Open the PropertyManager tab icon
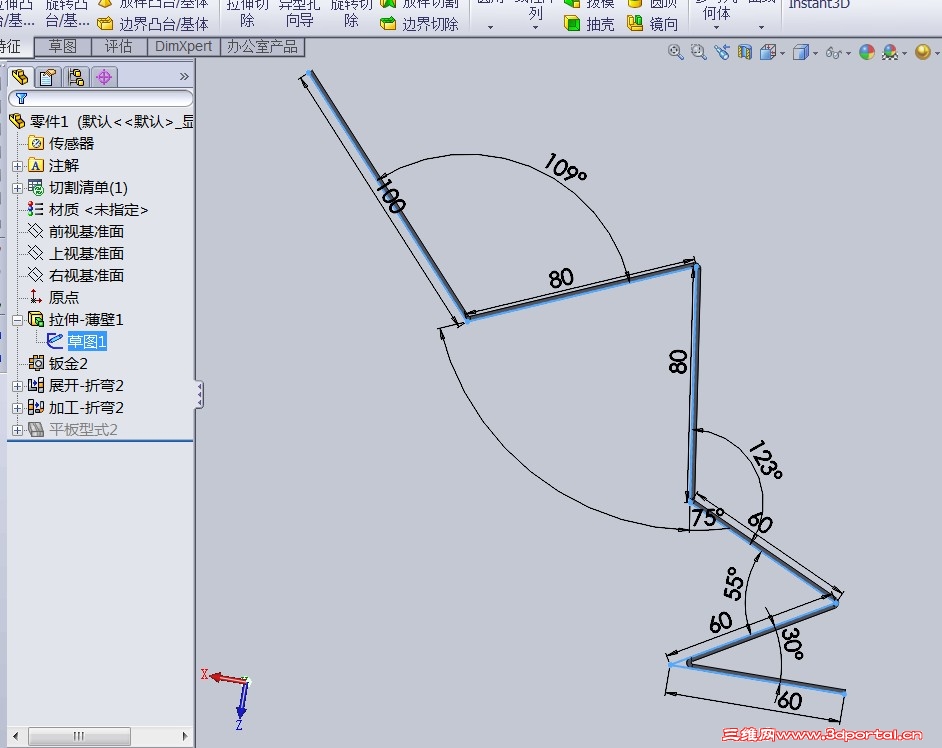Viewport: 942px width, 748px height. [47, 77]
